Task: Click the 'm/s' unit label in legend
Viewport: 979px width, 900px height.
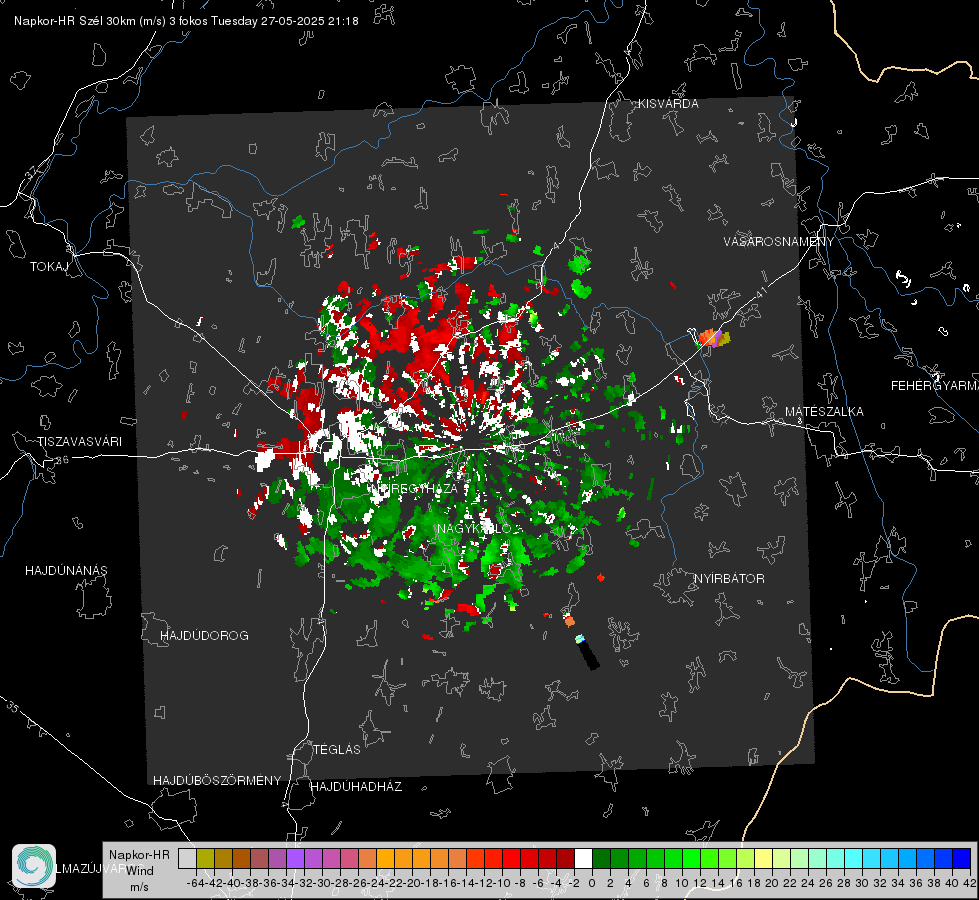Action: (139, 887)
